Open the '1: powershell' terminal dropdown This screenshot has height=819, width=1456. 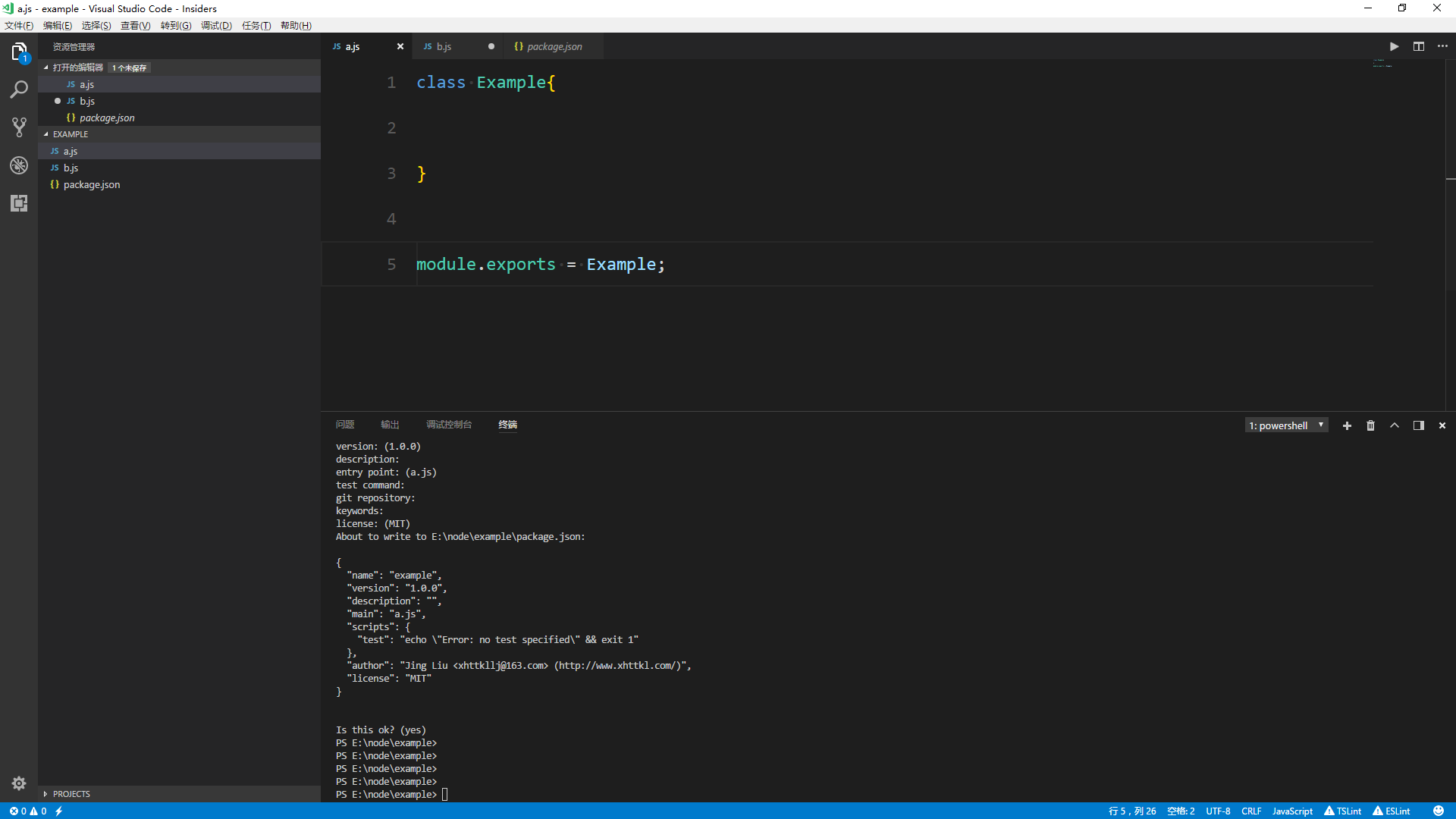(1287, 425)
